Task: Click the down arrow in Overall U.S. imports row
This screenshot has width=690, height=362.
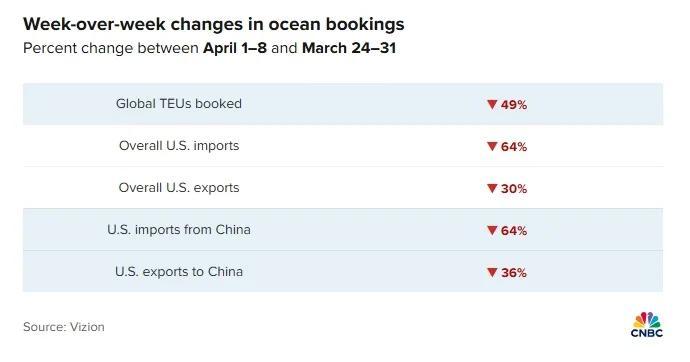Action: click(x=492, y=146)
